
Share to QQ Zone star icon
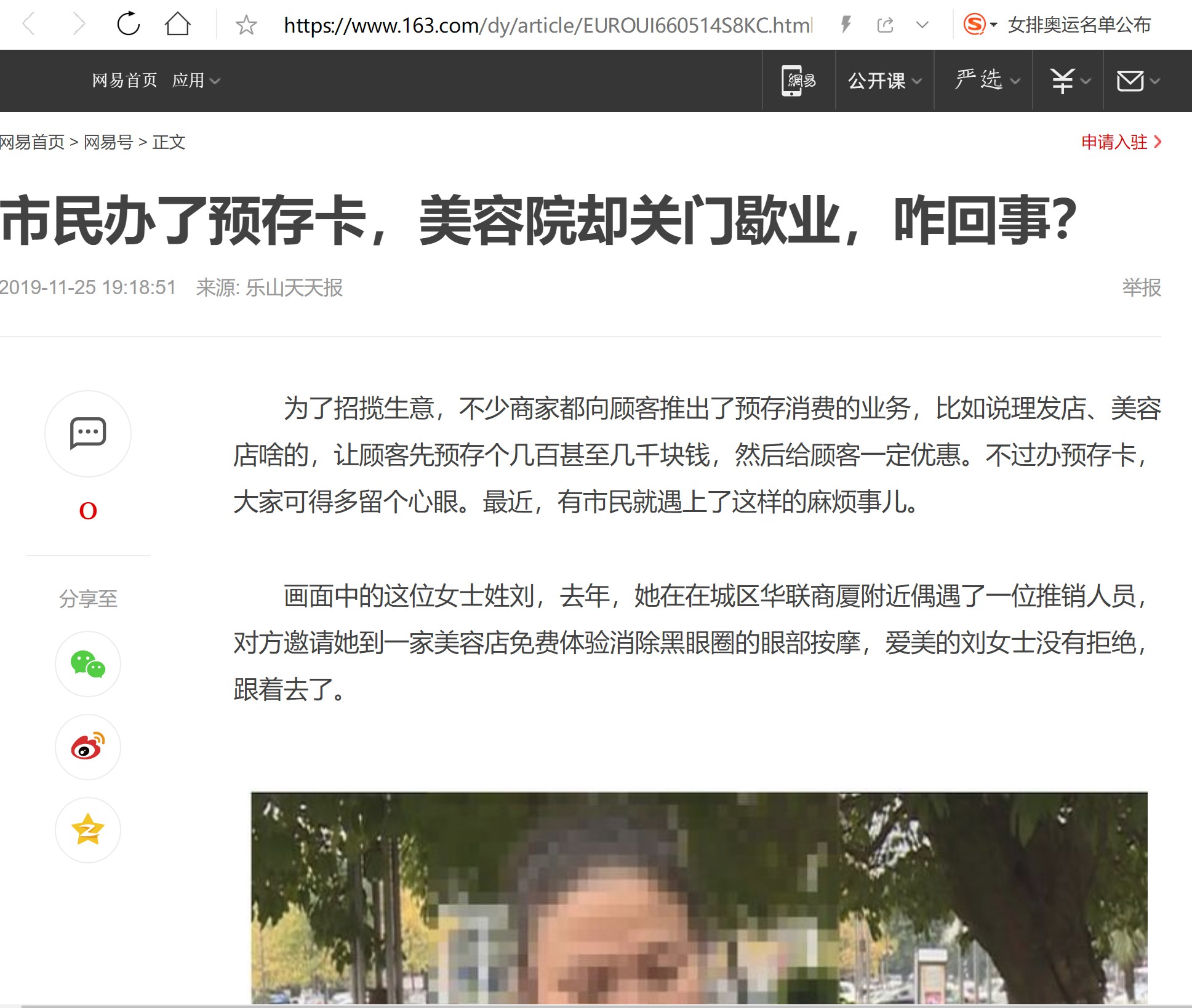click(x=88, y=830)
